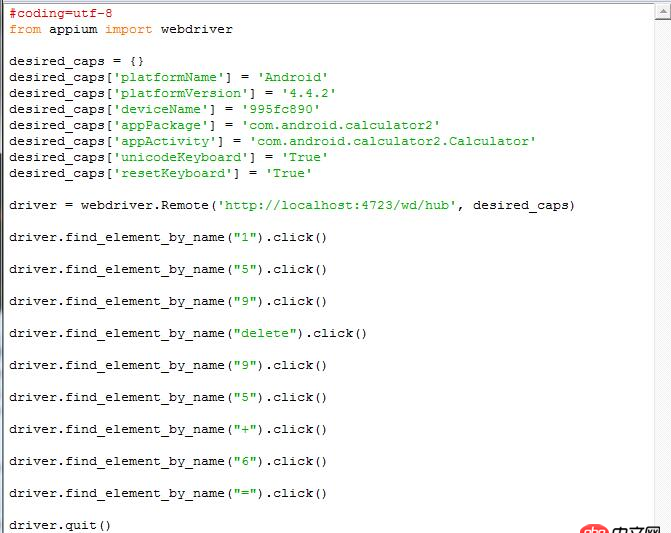This screenshot has height=533, width=671.
Task: Click the 'platformVersion' = '4.4.2' line
Action: (172, 93)
